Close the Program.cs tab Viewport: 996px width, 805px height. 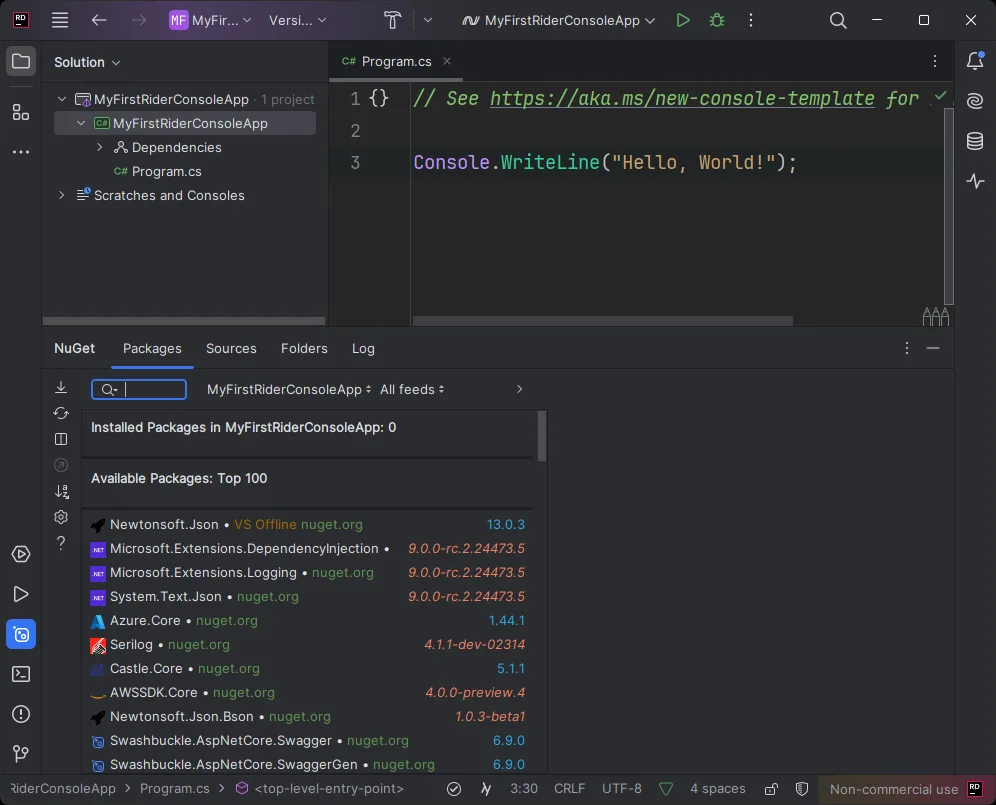coord(447,61)
